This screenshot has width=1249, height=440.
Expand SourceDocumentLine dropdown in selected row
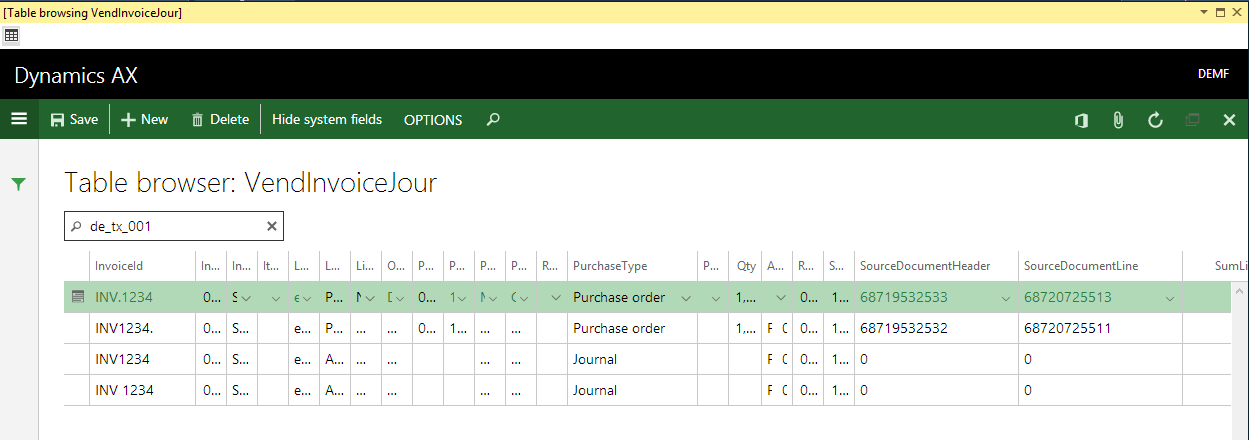pyautogui.click(x=1170, y=298)
